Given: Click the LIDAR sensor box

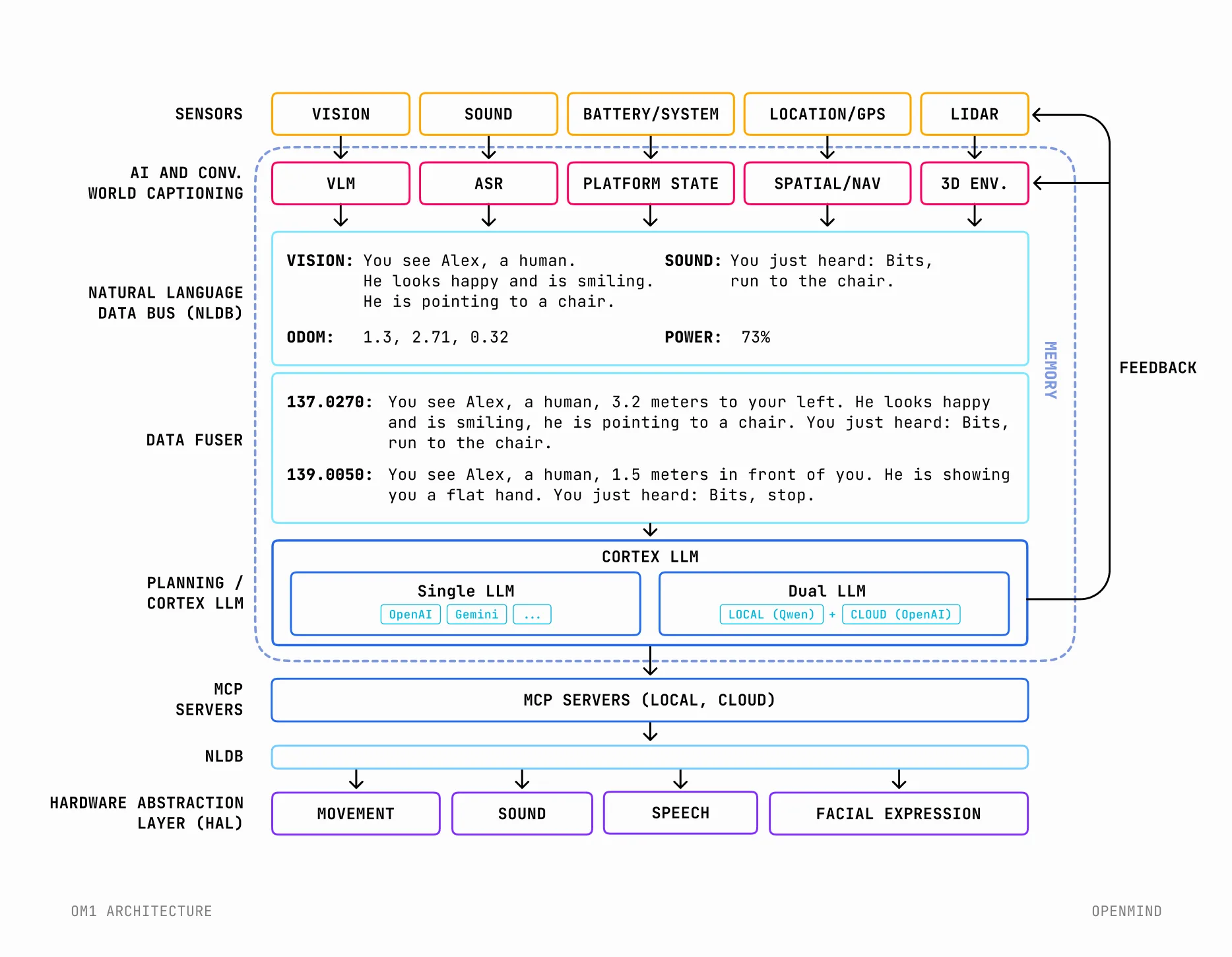Looking at the screenshot, I should click(x=974, y=114).
